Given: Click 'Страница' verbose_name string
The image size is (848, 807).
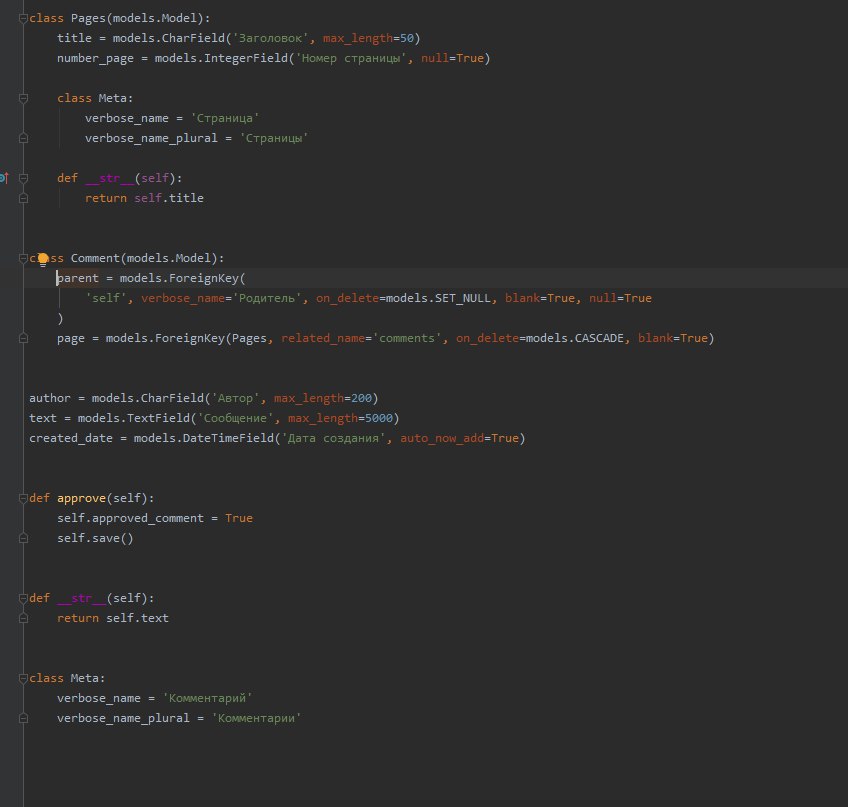Looking at the screenshot, I should pyautogui.click(x=225, y=118).
